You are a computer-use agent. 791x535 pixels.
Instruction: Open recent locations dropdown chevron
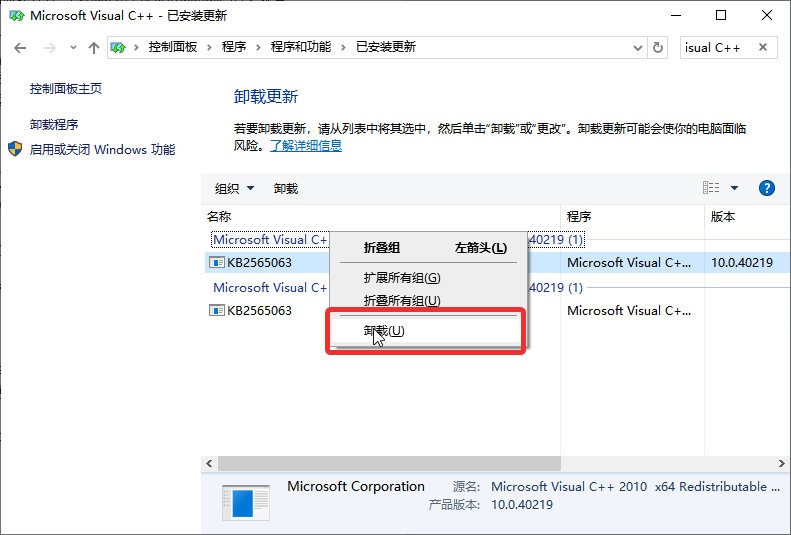click(73, 48)
